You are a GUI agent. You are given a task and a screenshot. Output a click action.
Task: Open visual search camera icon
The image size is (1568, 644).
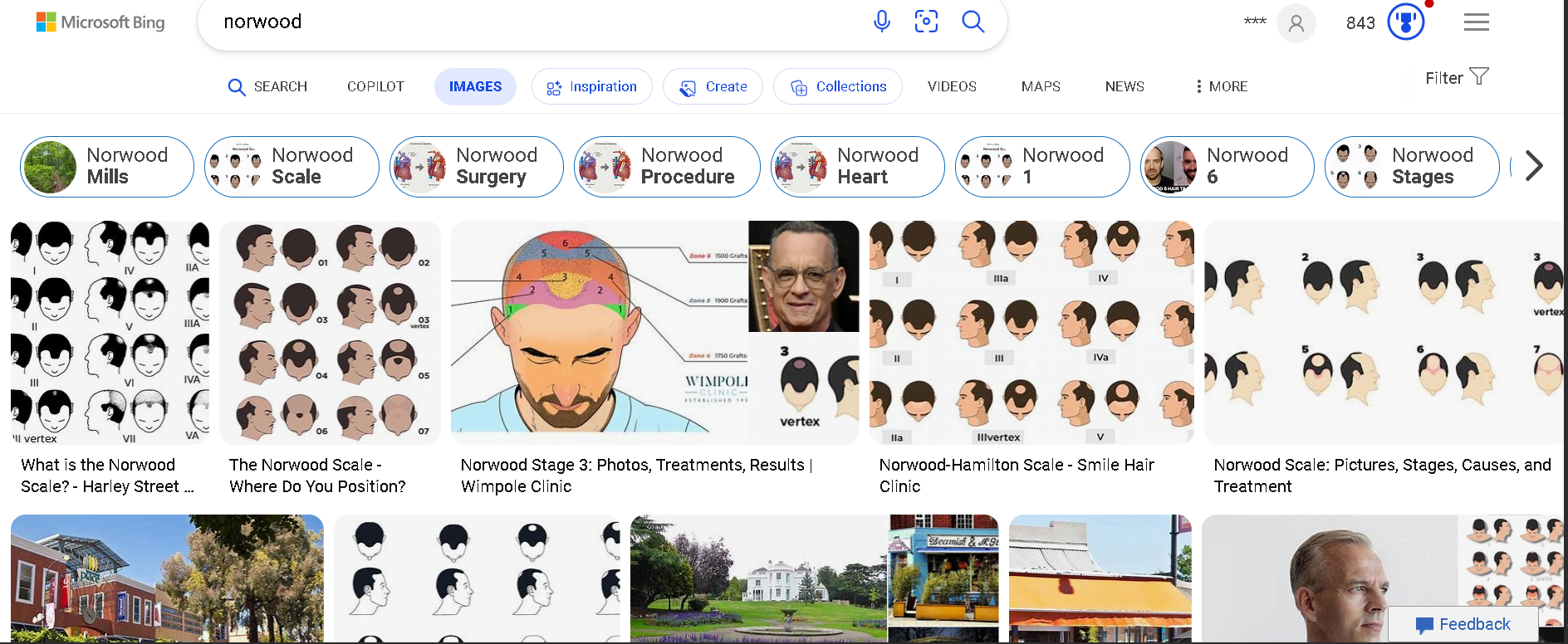point(926,22)
